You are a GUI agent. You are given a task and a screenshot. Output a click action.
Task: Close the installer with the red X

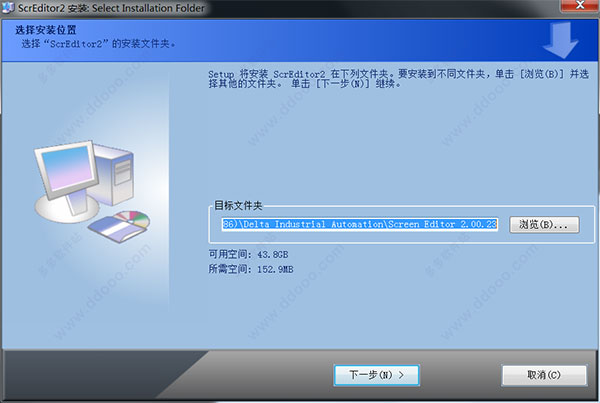[x=580, y=6]
